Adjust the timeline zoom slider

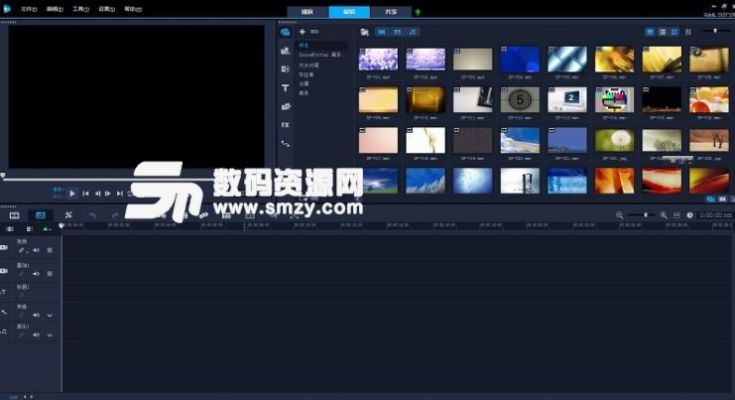[641, 215]
